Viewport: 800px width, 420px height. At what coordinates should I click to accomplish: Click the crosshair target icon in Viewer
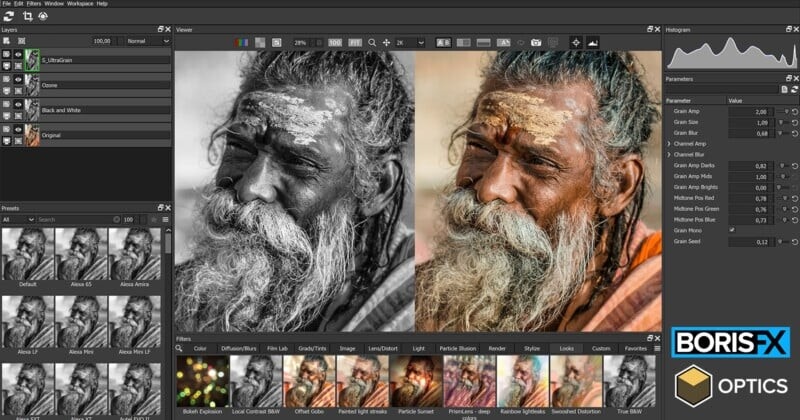pyautogui.click(x=576, y=43)
